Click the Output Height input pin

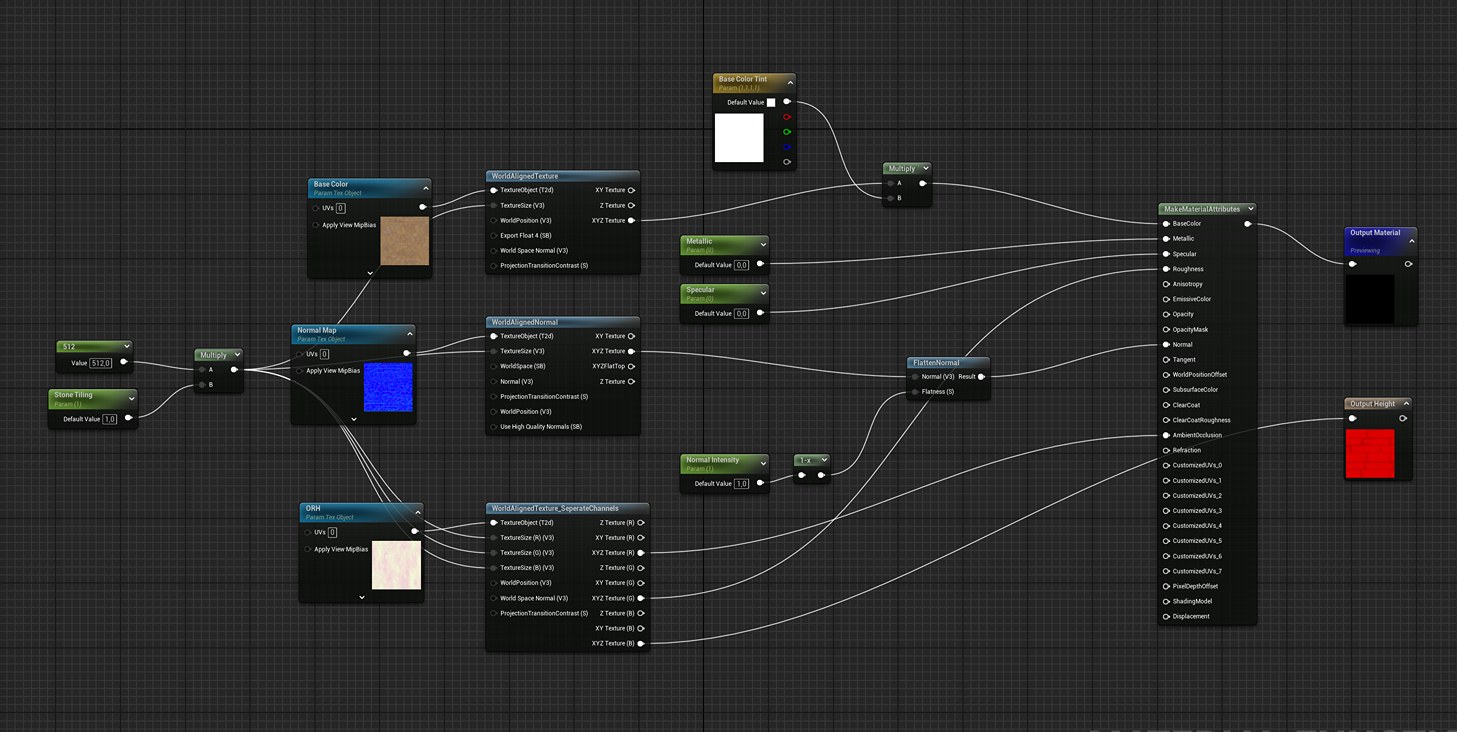[1352, 418]
